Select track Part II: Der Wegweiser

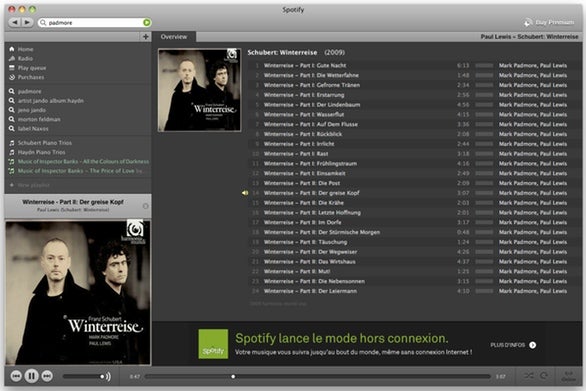click(x=415, y=252)
